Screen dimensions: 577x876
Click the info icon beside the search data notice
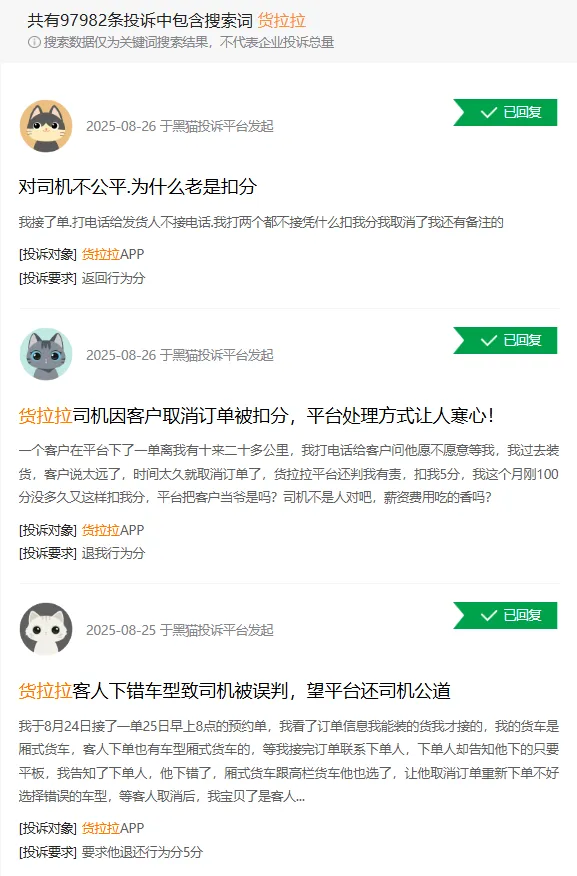[x=34, y=42]
